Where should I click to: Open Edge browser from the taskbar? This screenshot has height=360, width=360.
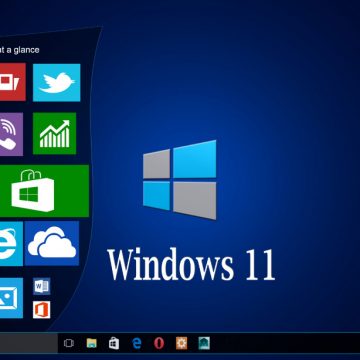pyautogui.click(x=137, y=343)
